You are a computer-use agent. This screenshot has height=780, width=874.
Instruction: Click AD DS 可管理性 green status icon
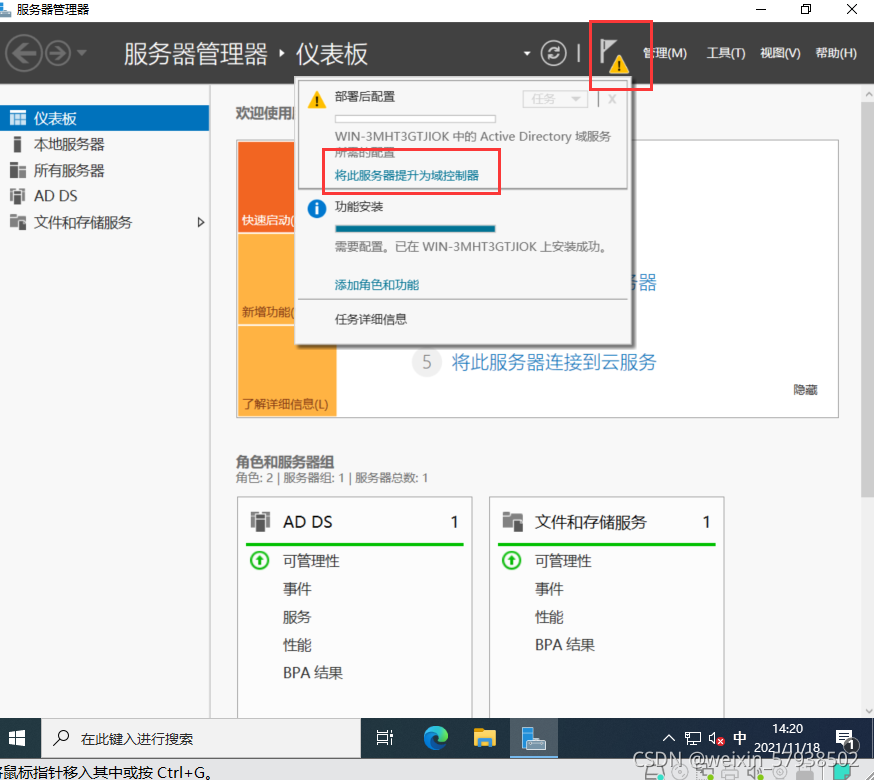(259, 560)
